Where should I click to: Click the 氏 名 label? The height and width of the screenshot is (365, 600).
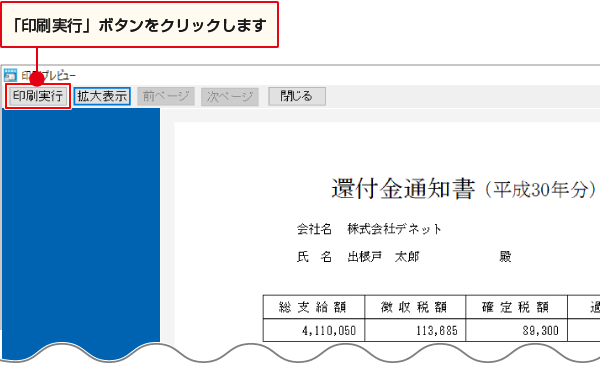[314, 257]
